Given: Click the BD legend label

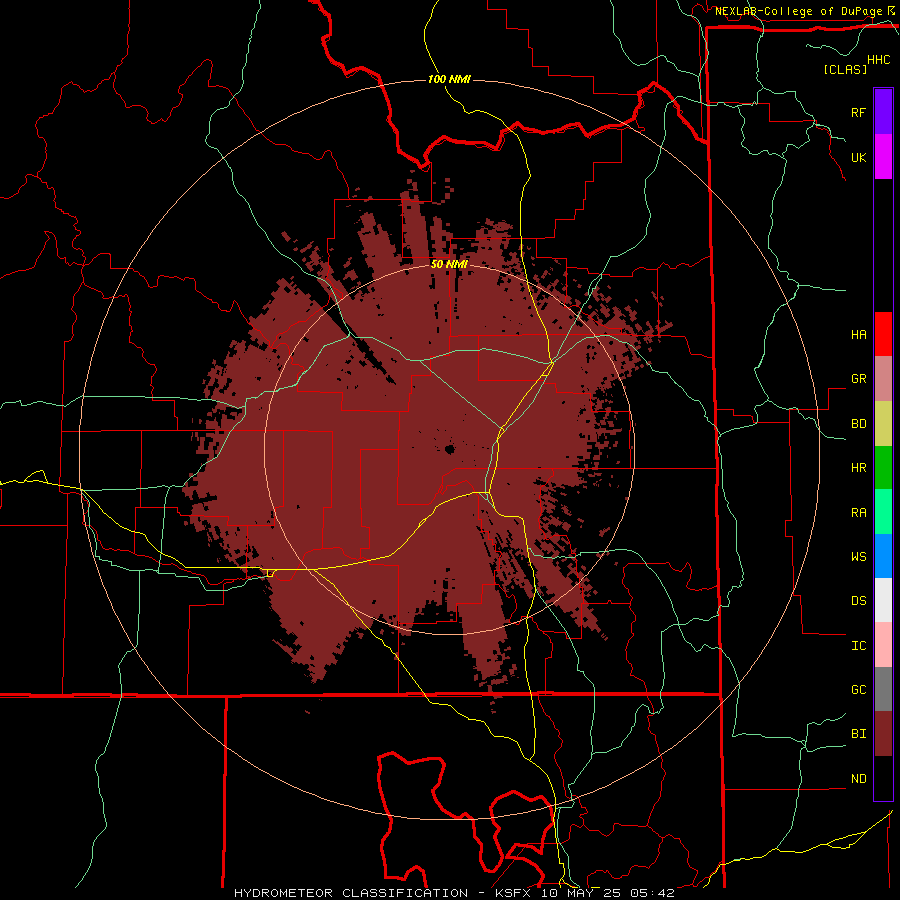Looking at the screenshot, I should tap(858, 424).
